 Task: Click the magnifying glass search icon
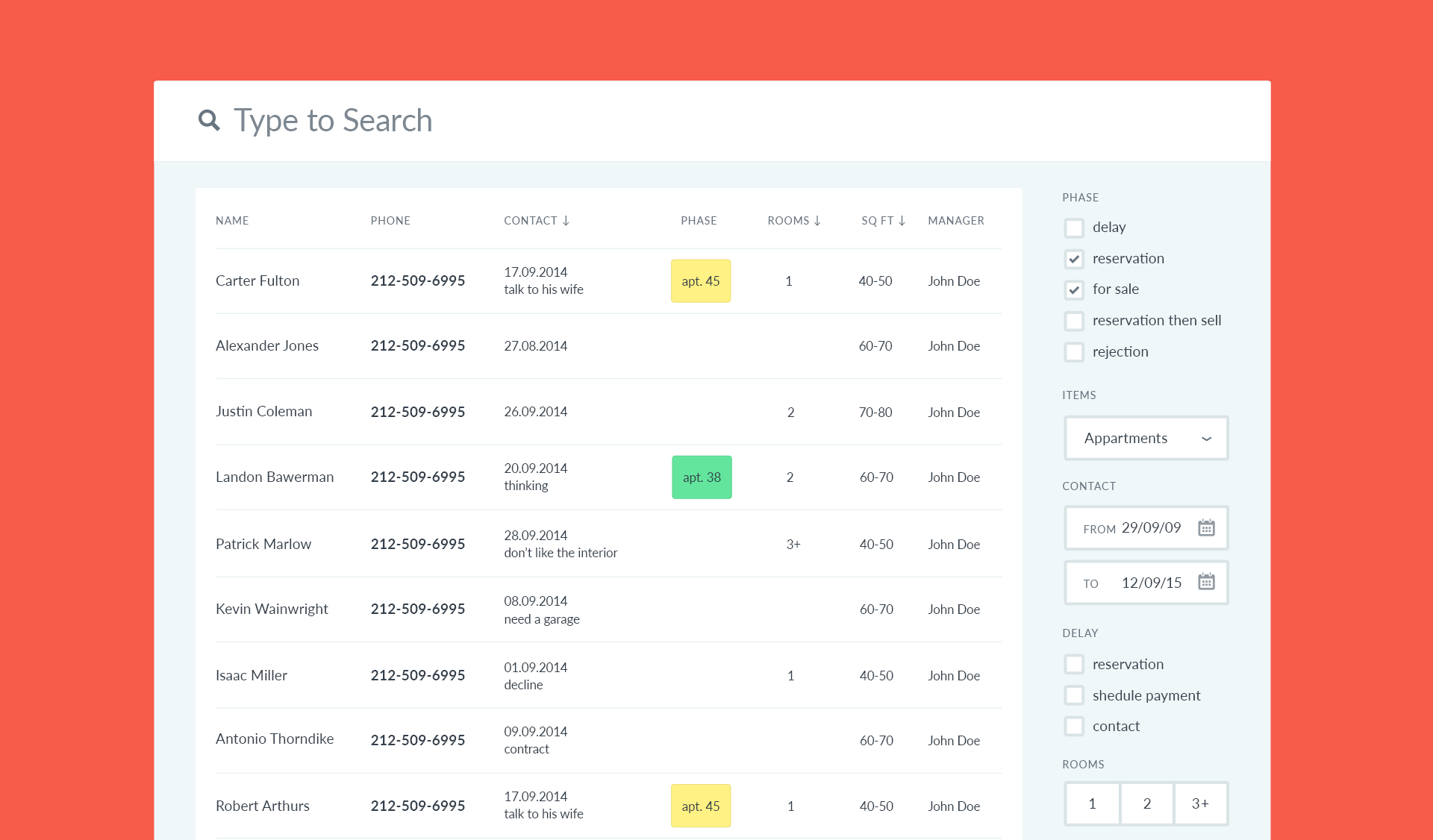209,120
